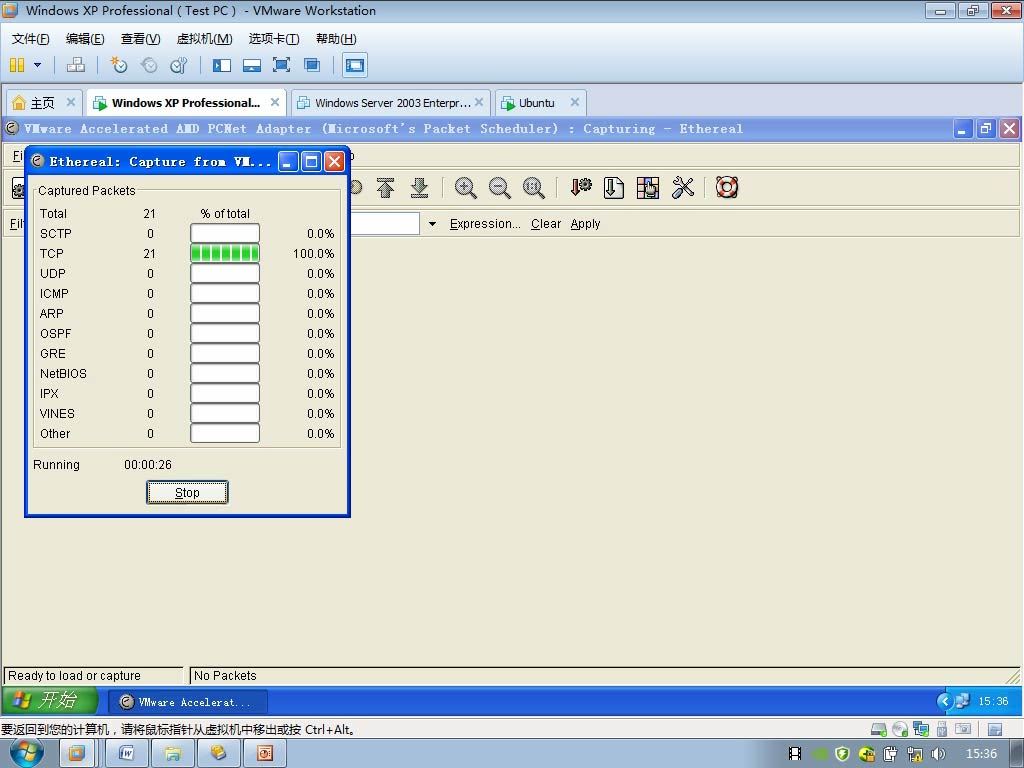Click the running time 00:00:26 text
The width and height of the screenshot is (1024, 768).
pyautogui.click(x=148, y=465)
